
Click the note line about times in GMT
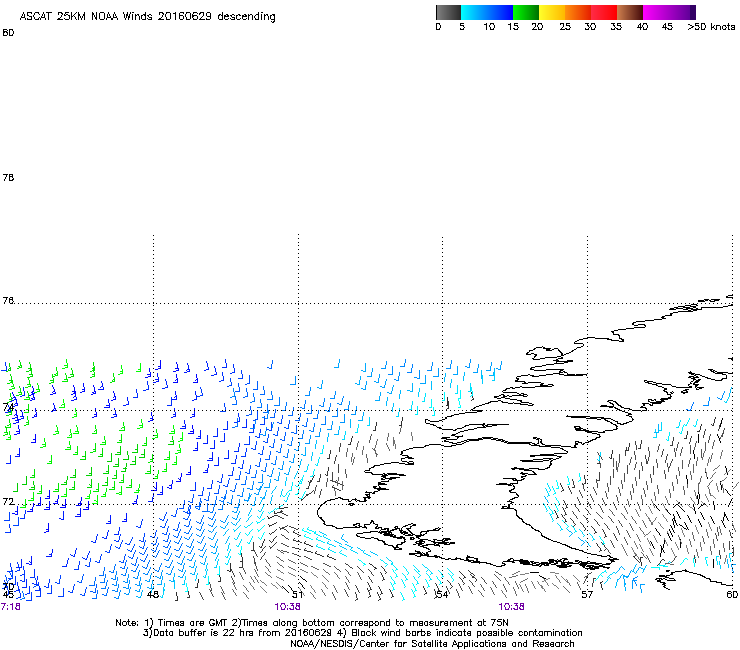312,623
